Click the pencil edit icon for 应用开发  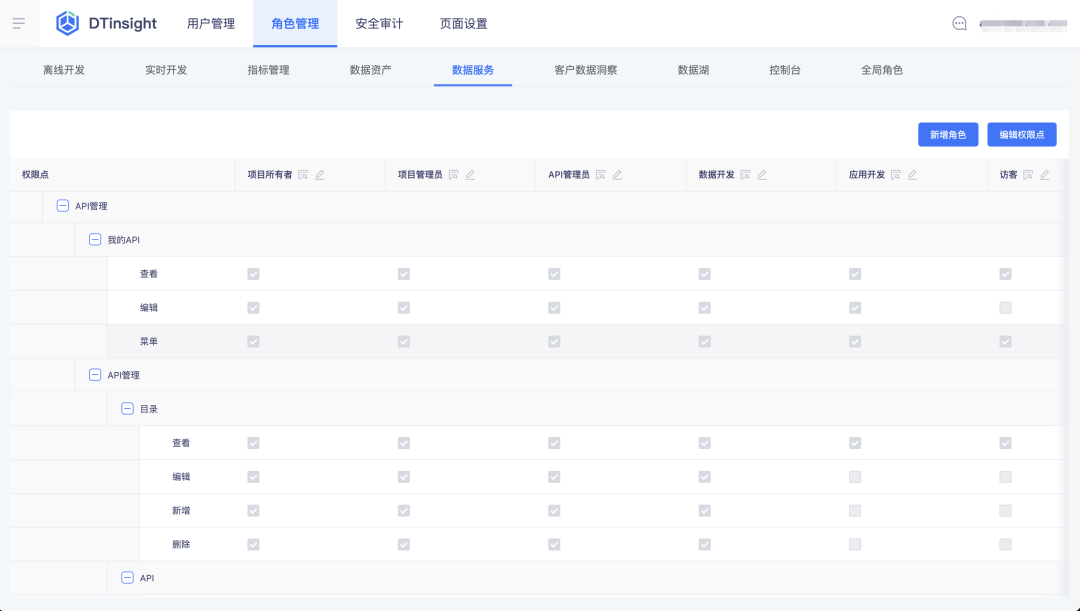tap(912, 174)
